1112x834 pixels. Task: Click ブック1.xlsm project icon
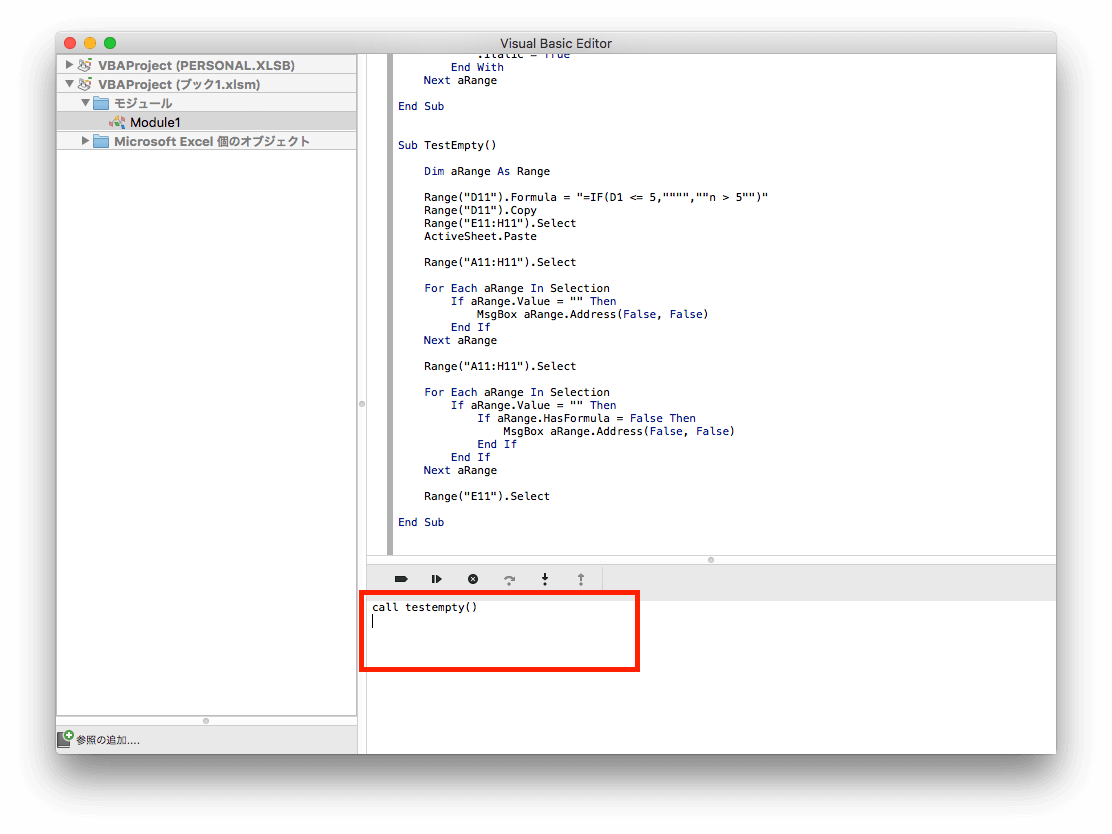click(x=85, y=84)
